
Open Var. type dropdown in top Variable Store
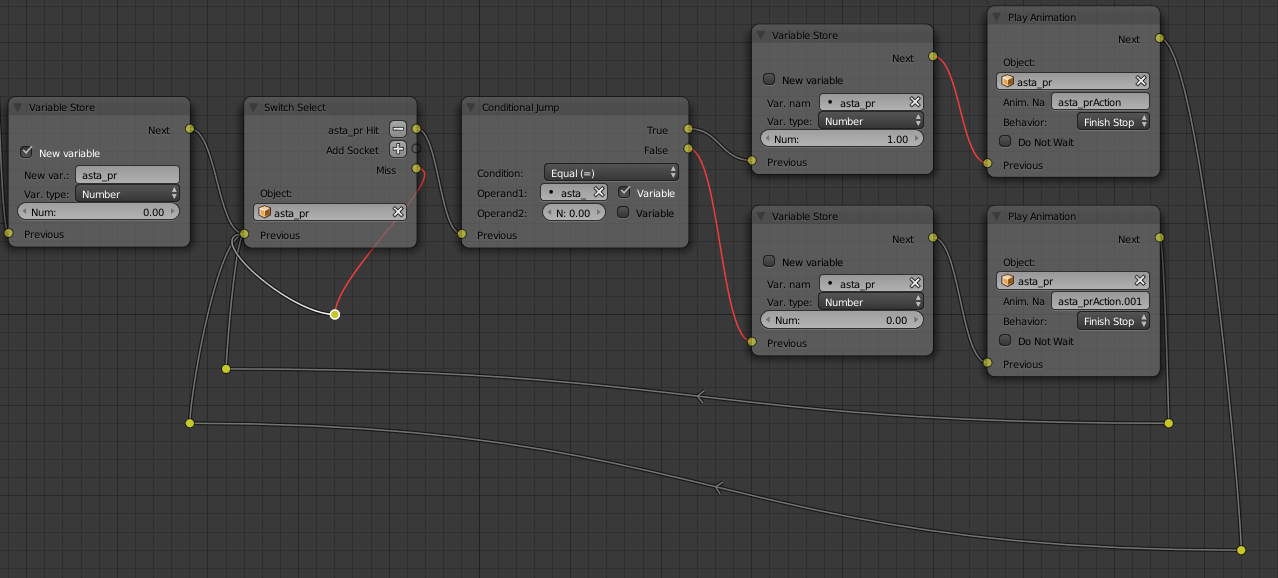coord(869,120)
